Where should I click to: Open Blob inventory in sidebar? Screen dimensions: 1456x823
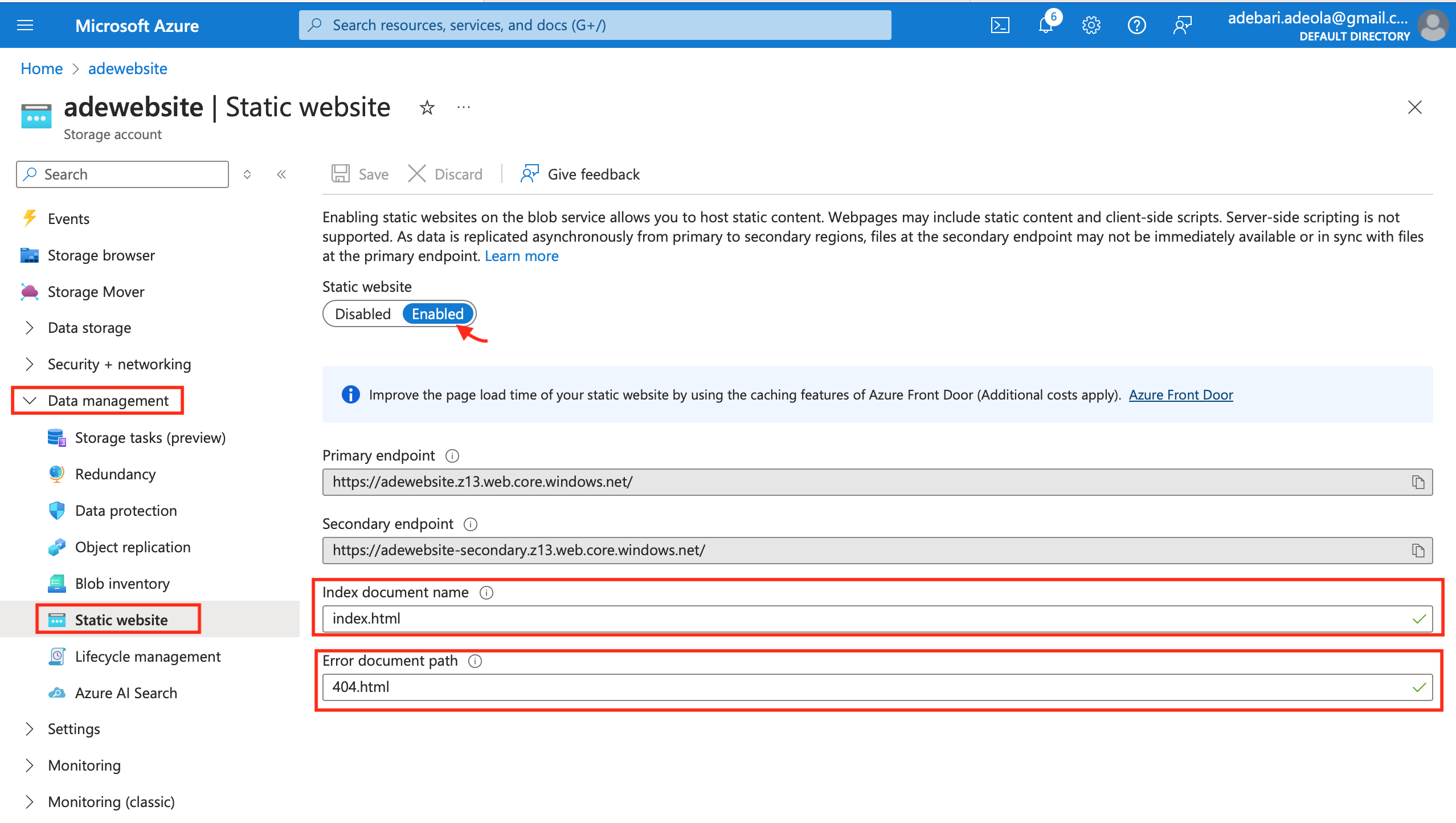tap(122, 584)
